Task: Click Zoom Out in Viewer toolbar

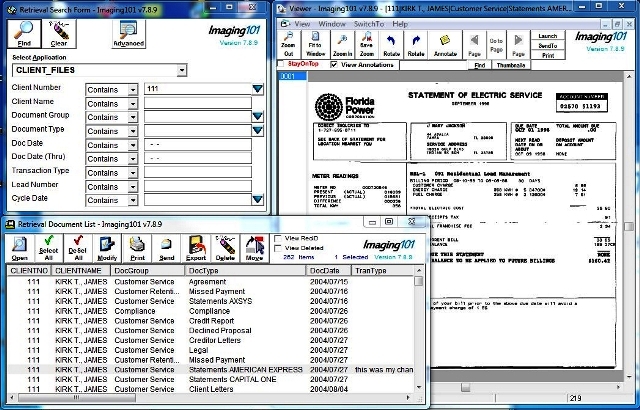Action: pyautogui.click(x=289, y=45)
